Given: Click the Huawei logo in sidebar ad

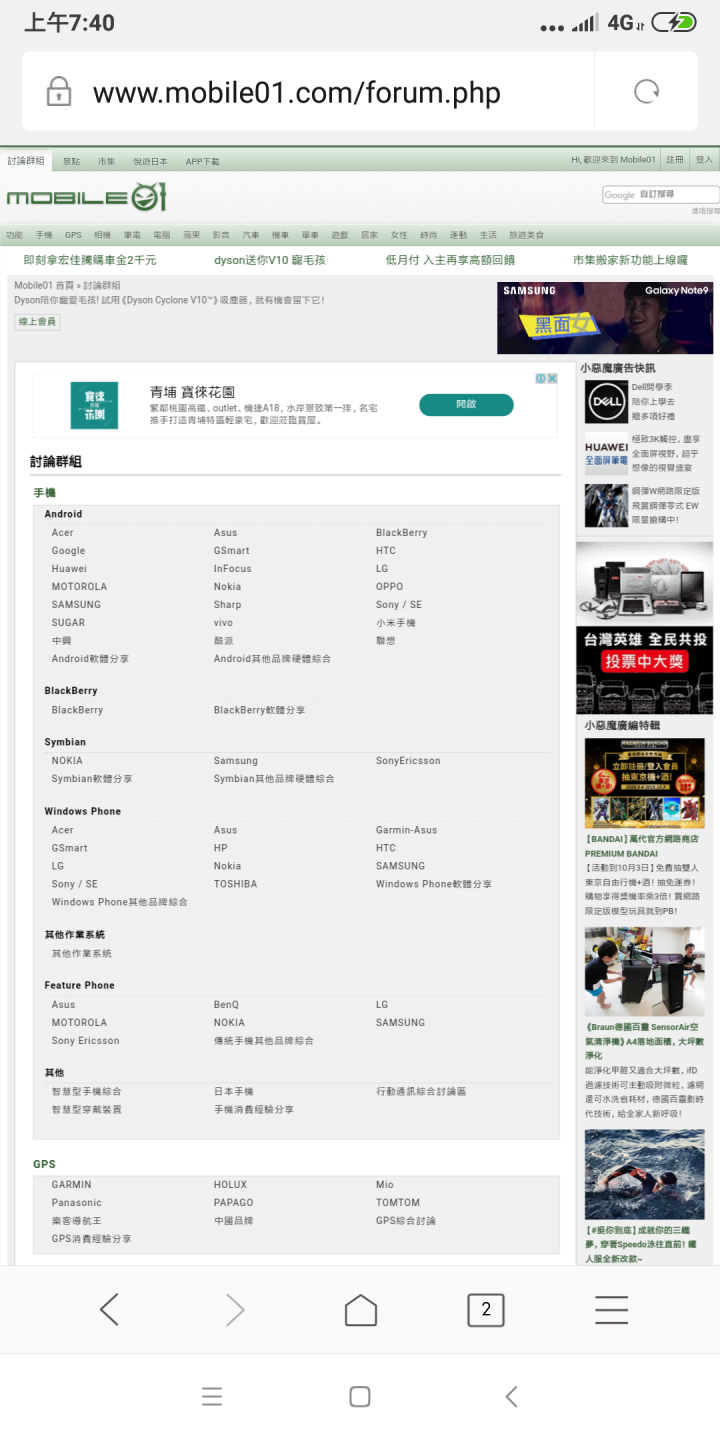Looking at the screenshot, I should [606, 453].
